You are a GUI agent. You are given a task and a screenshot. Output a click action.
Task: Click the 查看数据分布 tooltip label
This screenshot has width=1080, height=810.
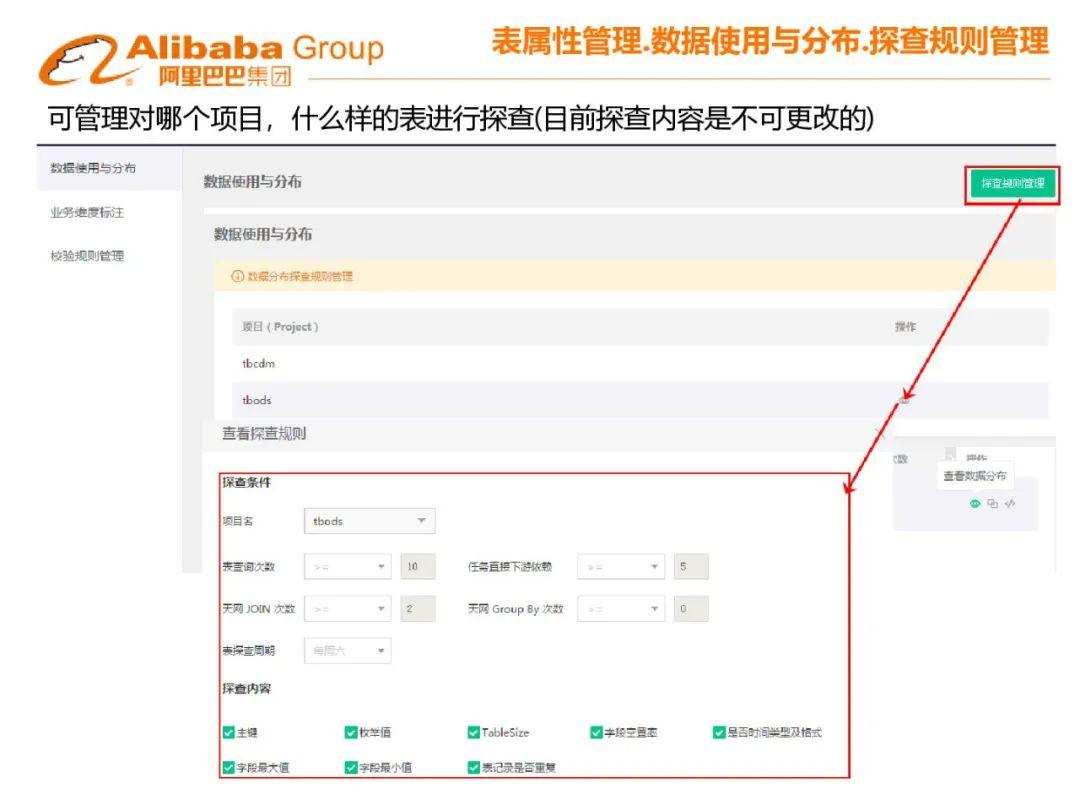pyautogui.click(x=974, y=475)
